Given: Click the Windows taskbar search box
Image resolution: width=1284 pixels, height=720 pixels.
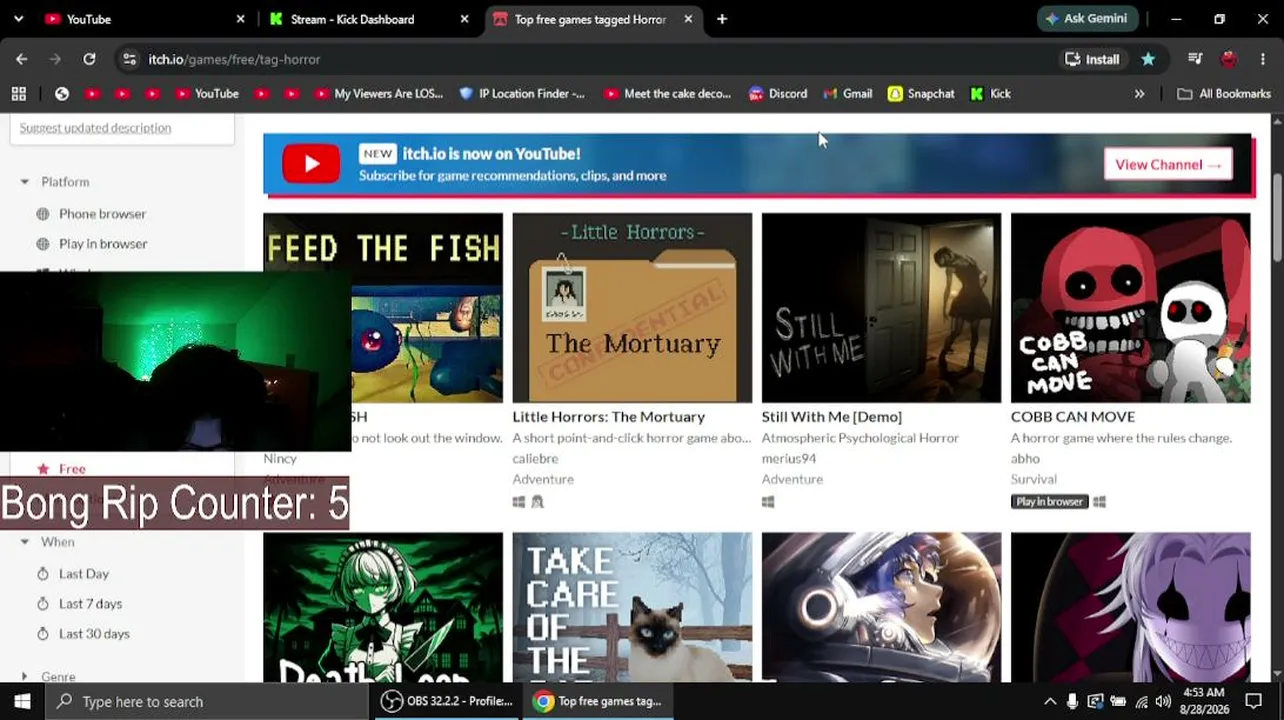Looking at the screenshot, I should [x=206, y=701].
